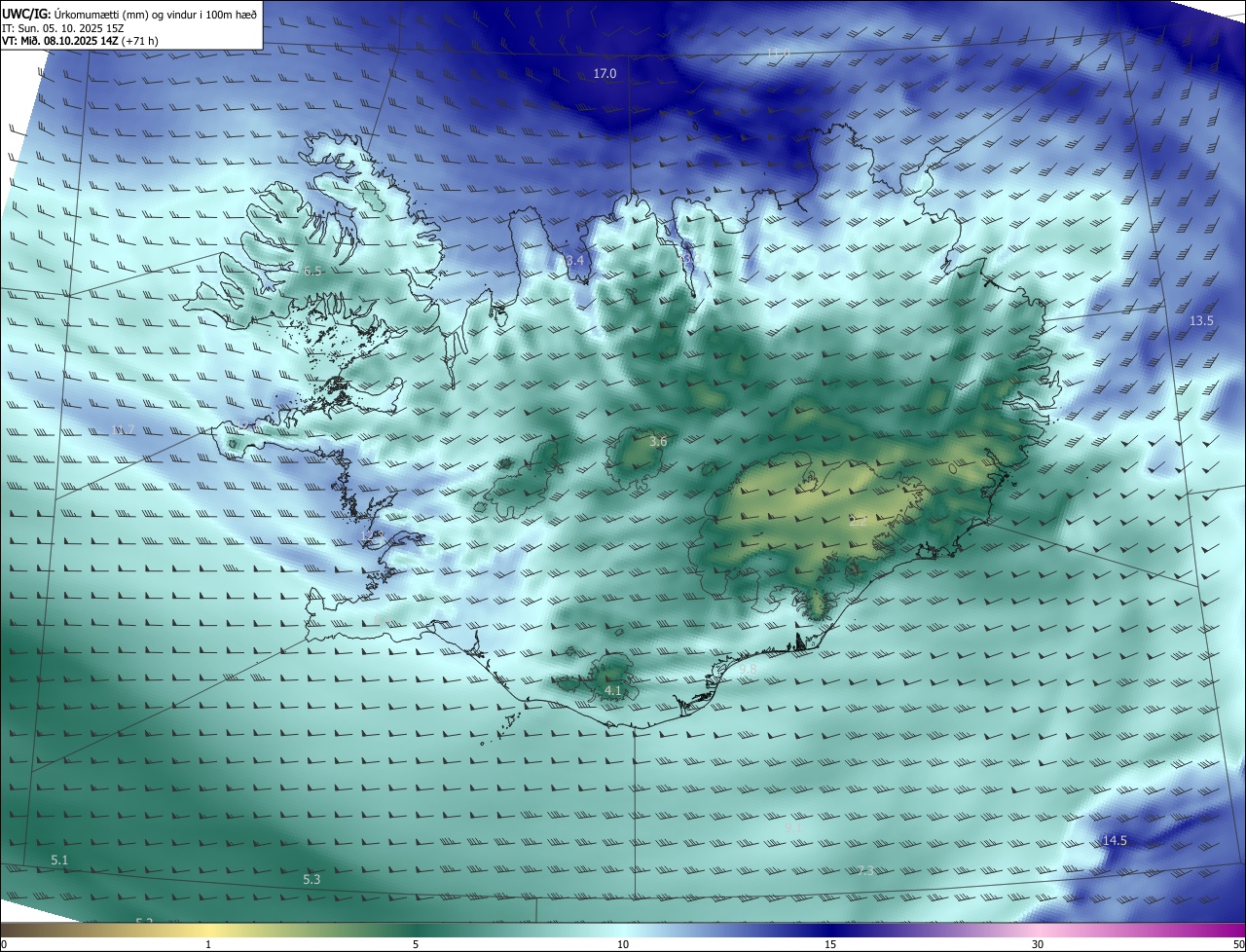Click the 5.3 value label near the bottom
This screenshot has width=1246, height=952.
pyautogui.click(x=311, y=879)
